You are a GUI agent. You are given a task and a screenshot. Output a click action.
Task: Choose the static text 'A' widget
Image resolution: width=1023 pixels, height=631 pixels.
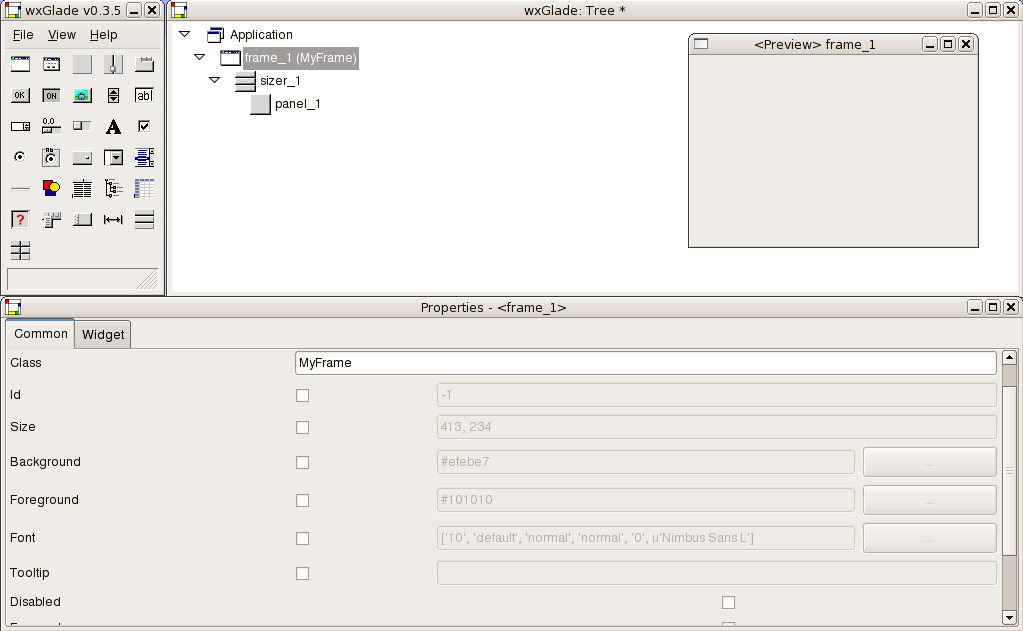pyautogui.click(x=113, y=127)
